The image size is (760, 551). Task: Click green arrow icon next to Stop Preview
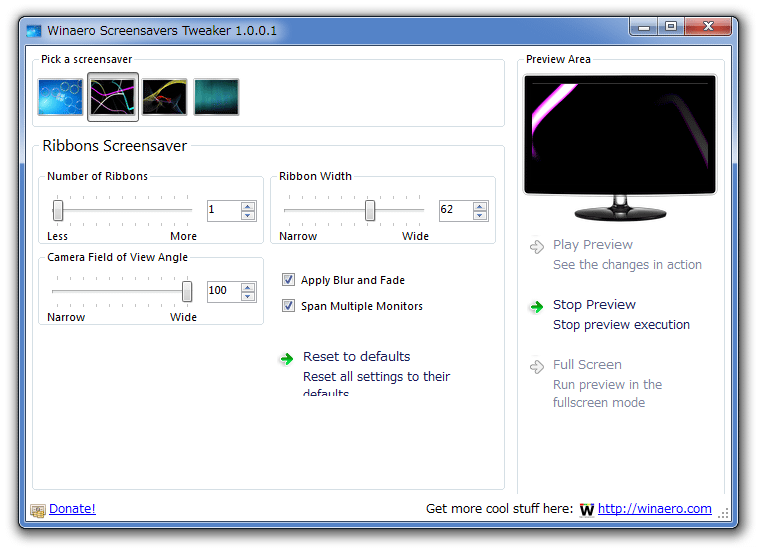click(x=537, y=307)
